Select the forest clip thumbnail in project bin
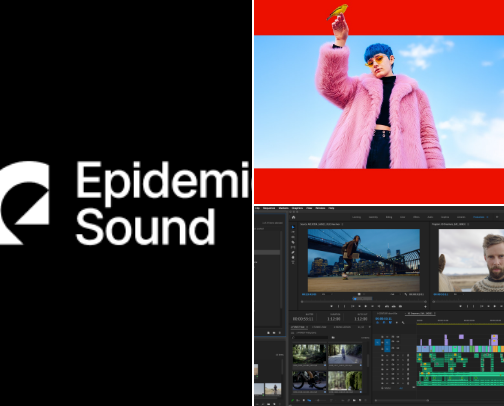 [310, 354]
